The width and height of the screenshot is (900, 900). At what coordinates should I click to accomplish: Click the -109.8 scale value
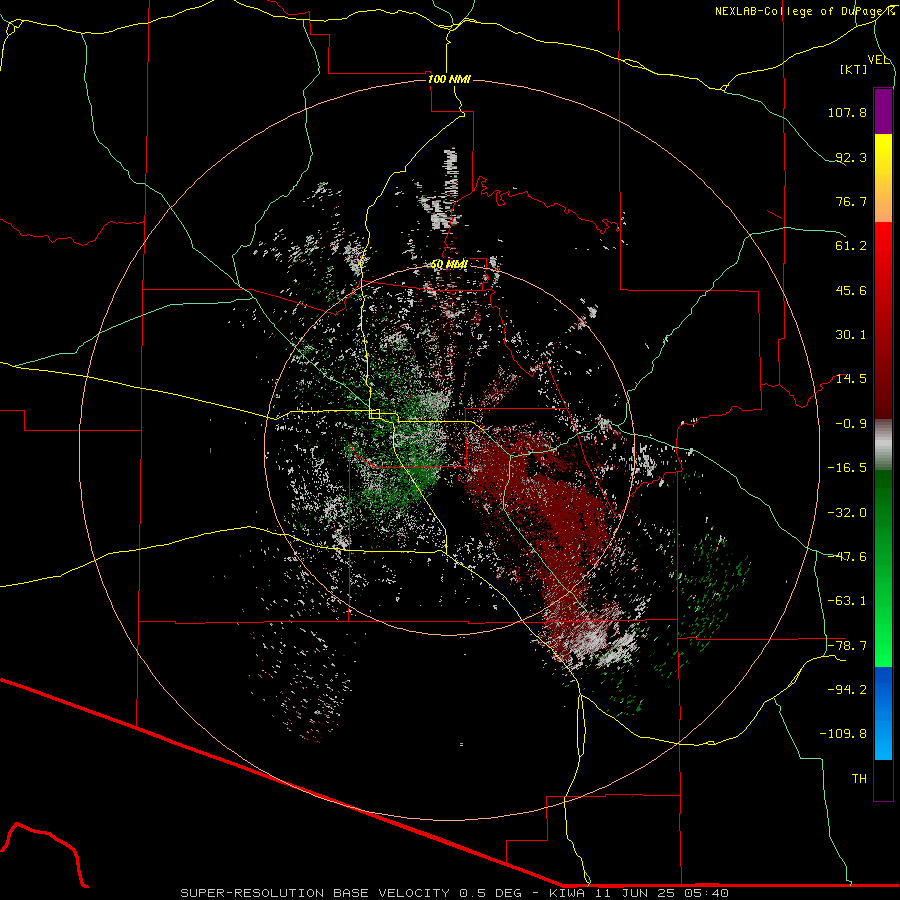(x=843, y=734)
